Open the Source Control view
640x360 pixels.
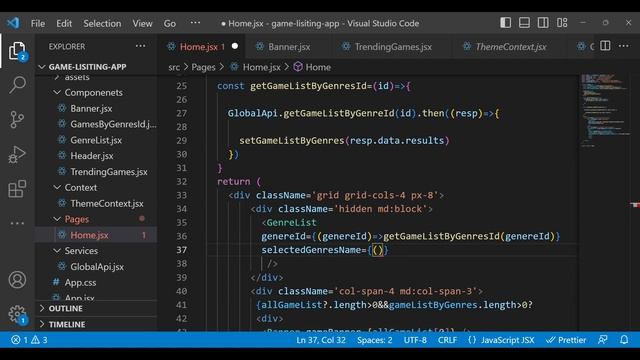point(17,120)
